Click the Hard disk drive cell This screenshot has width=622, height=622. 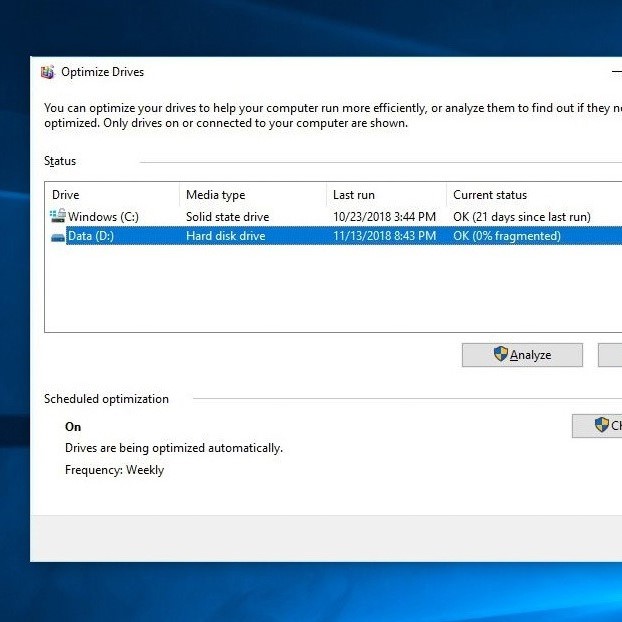click(x=226, y=236)
